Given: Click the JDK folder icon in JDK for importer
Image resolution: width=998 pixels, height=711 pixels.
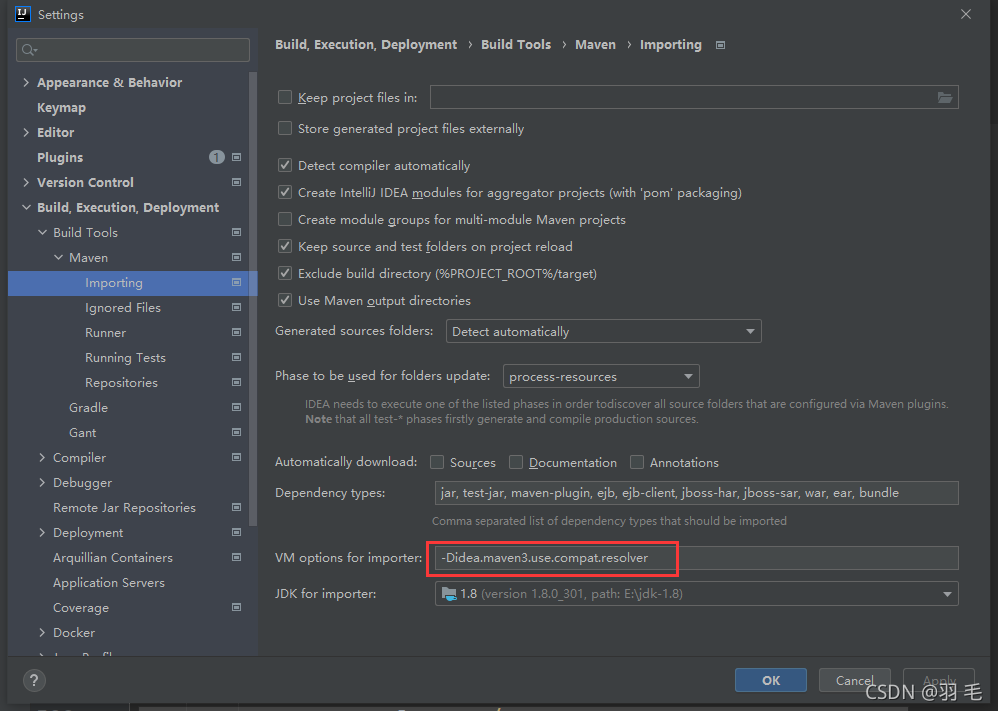Looking at the screenshot, I should [x=449, y=594].
